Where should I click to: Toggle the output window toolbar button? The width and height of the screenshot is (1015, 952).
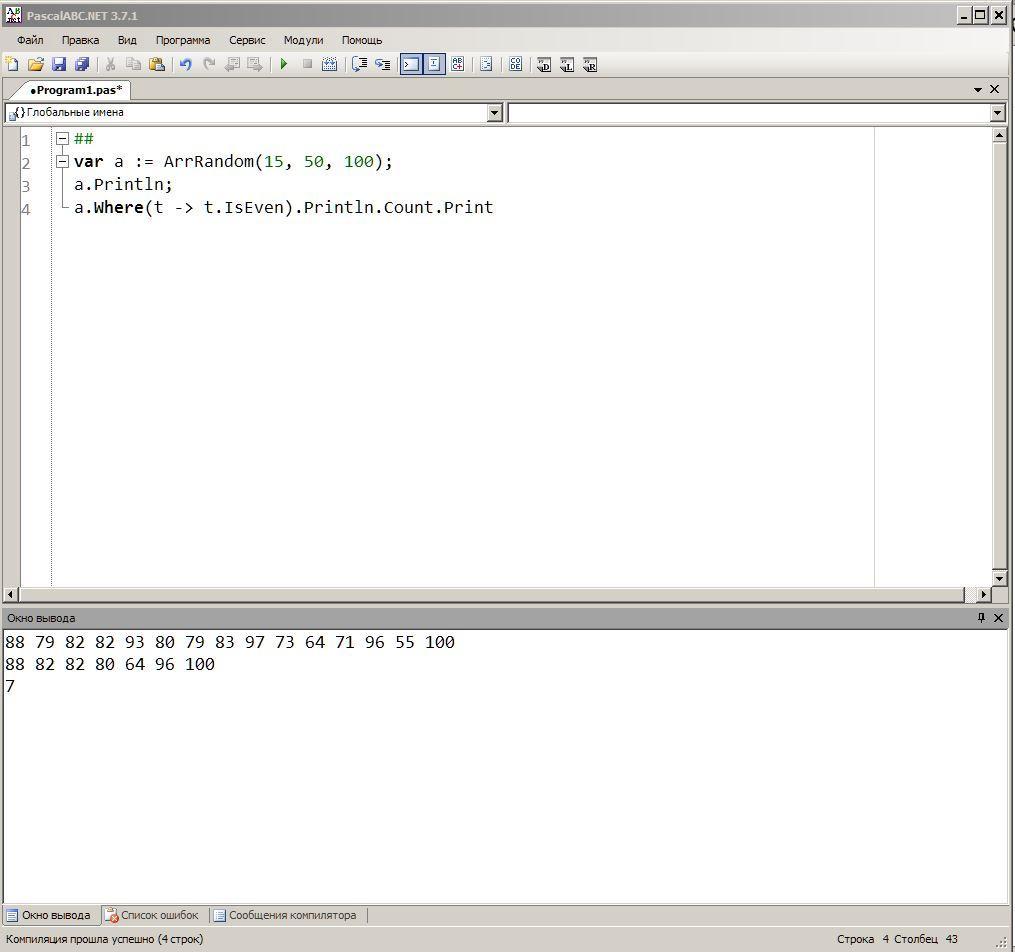(411, 64)
